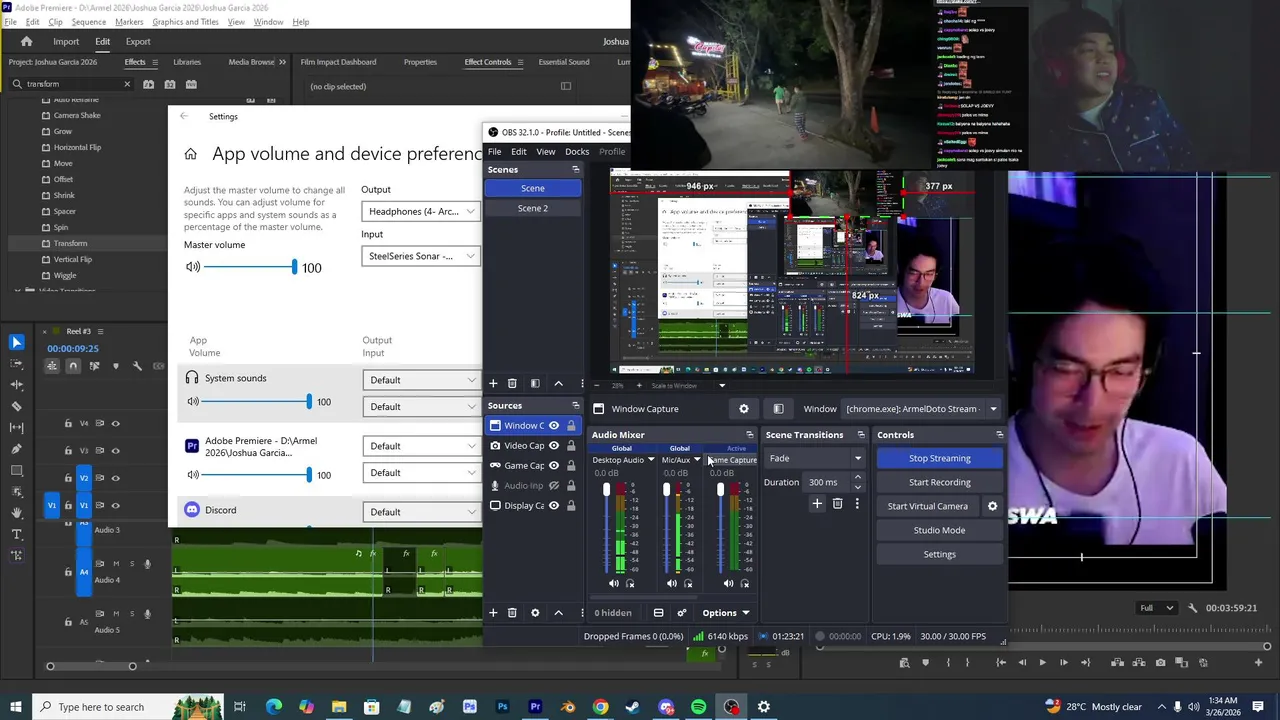The width and height of the screenshot is (1280, 720).
Task: Show the Audio Input source
Action: (554, 486)
